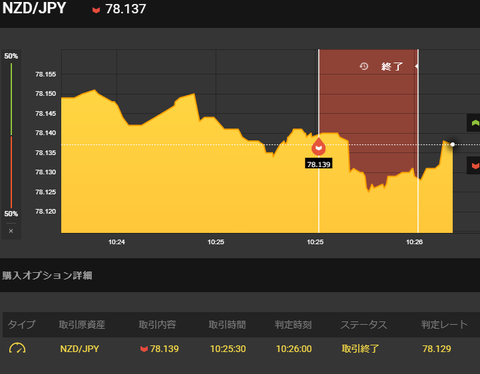Screen dimensions: 480x374
Task: Click the 判定レート column header
Action: [444, 324]
